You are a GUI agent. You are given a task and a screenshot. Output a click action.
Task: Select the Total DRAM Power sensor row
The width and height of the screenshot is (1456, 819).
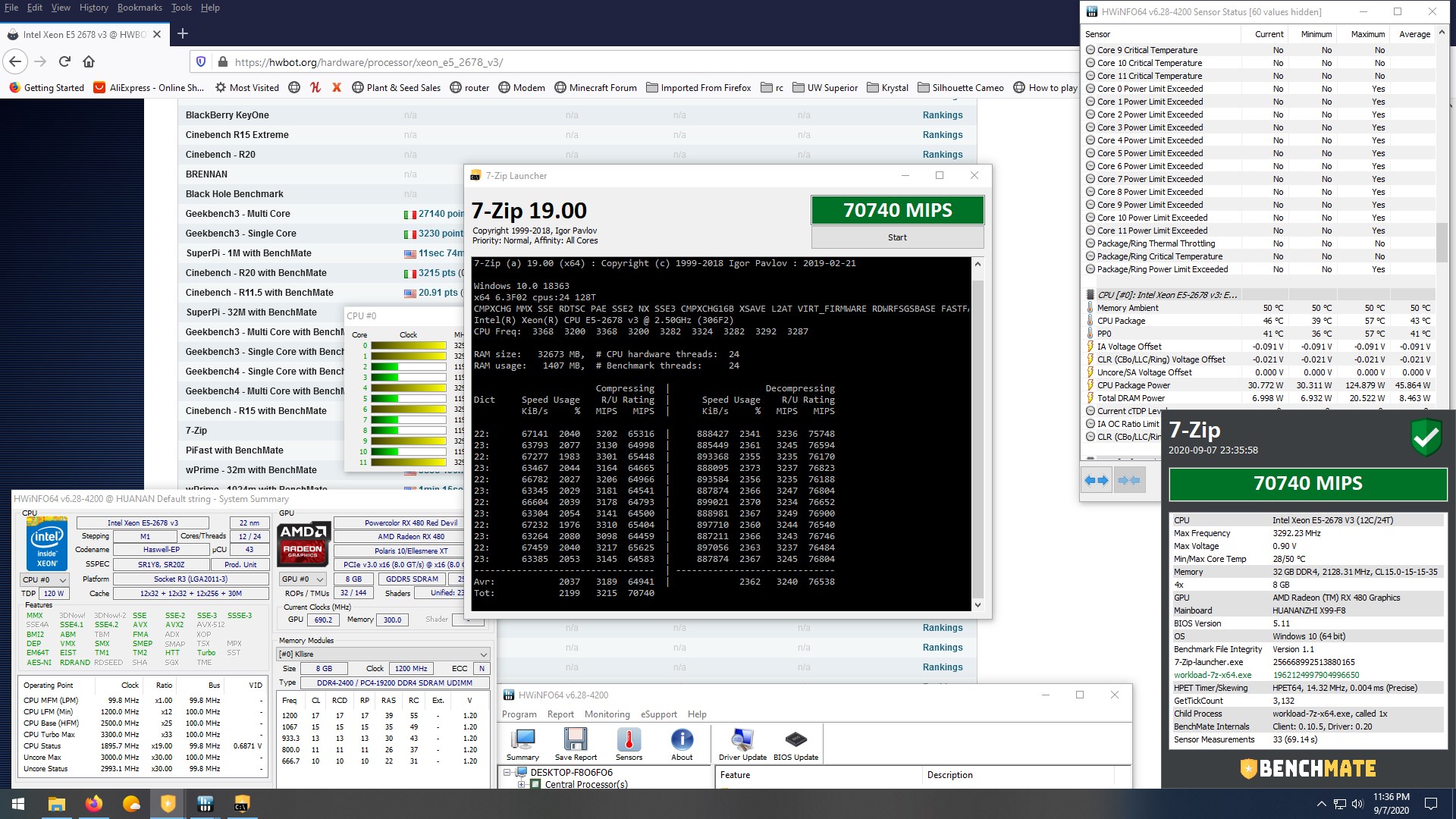click(1259, 398)
